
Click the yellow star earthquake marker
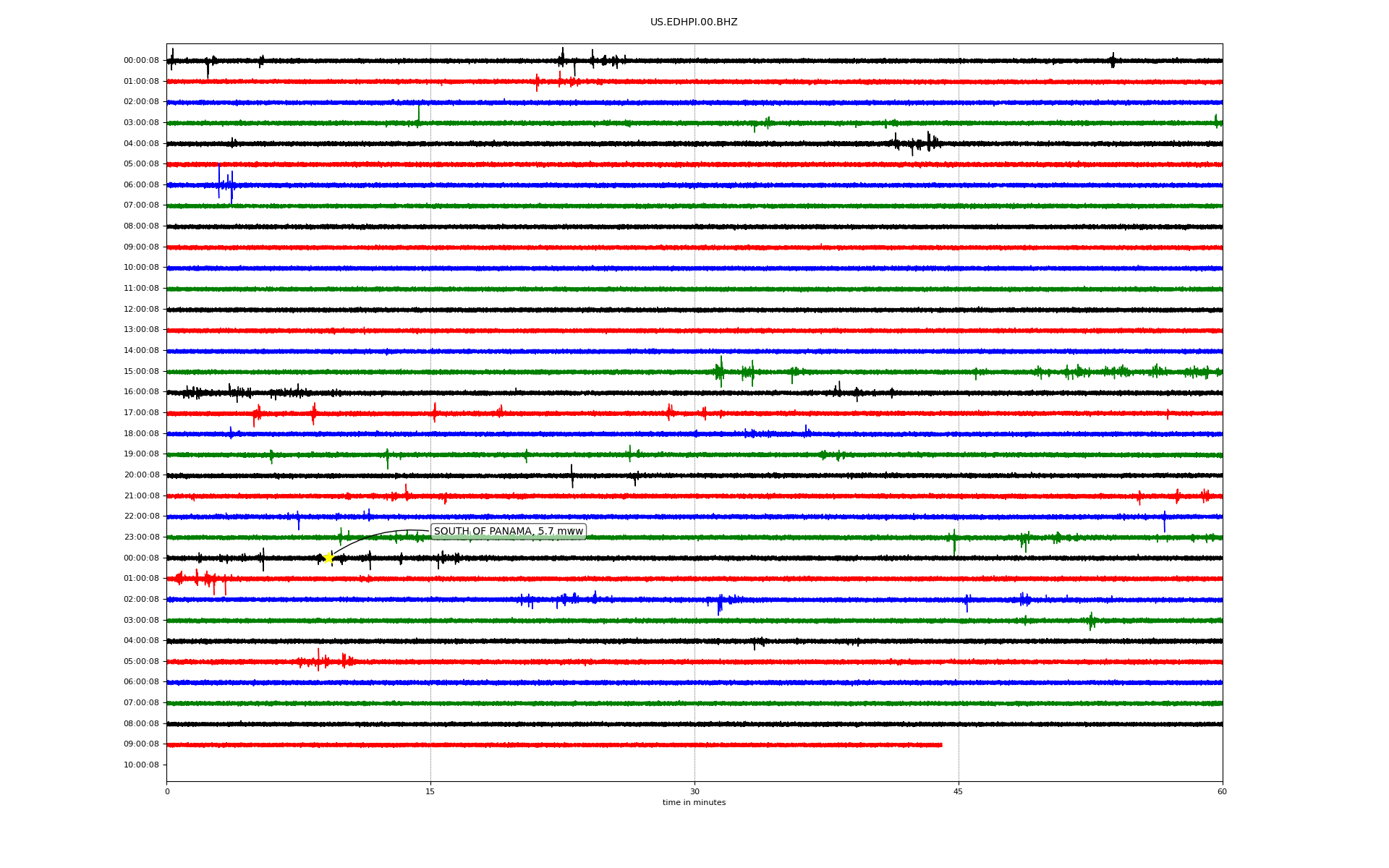pyautogui.click(x=328, y=558)
